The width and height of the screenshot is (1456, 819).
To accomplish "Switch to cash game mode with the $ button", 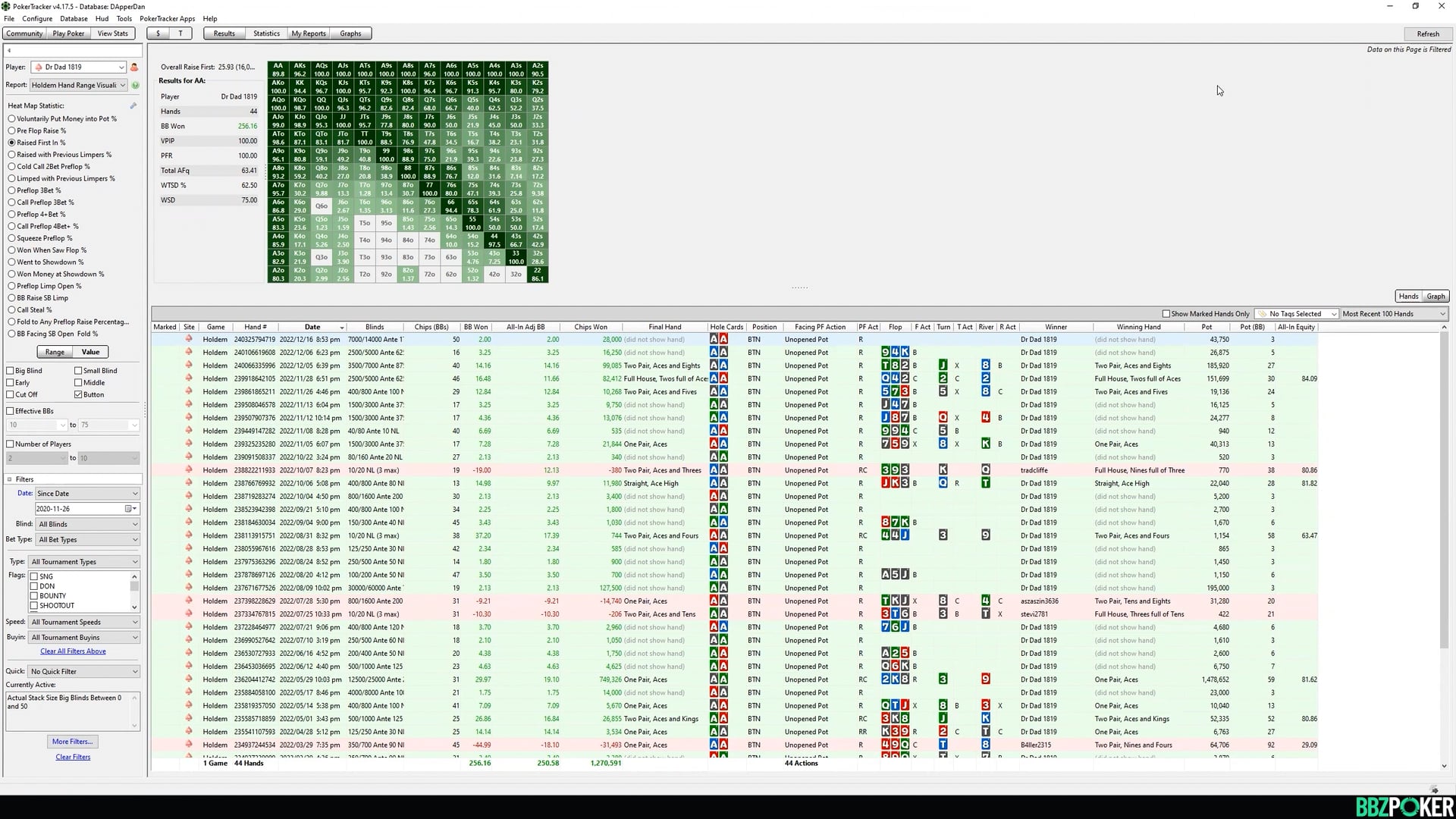I will pos(158,33).
